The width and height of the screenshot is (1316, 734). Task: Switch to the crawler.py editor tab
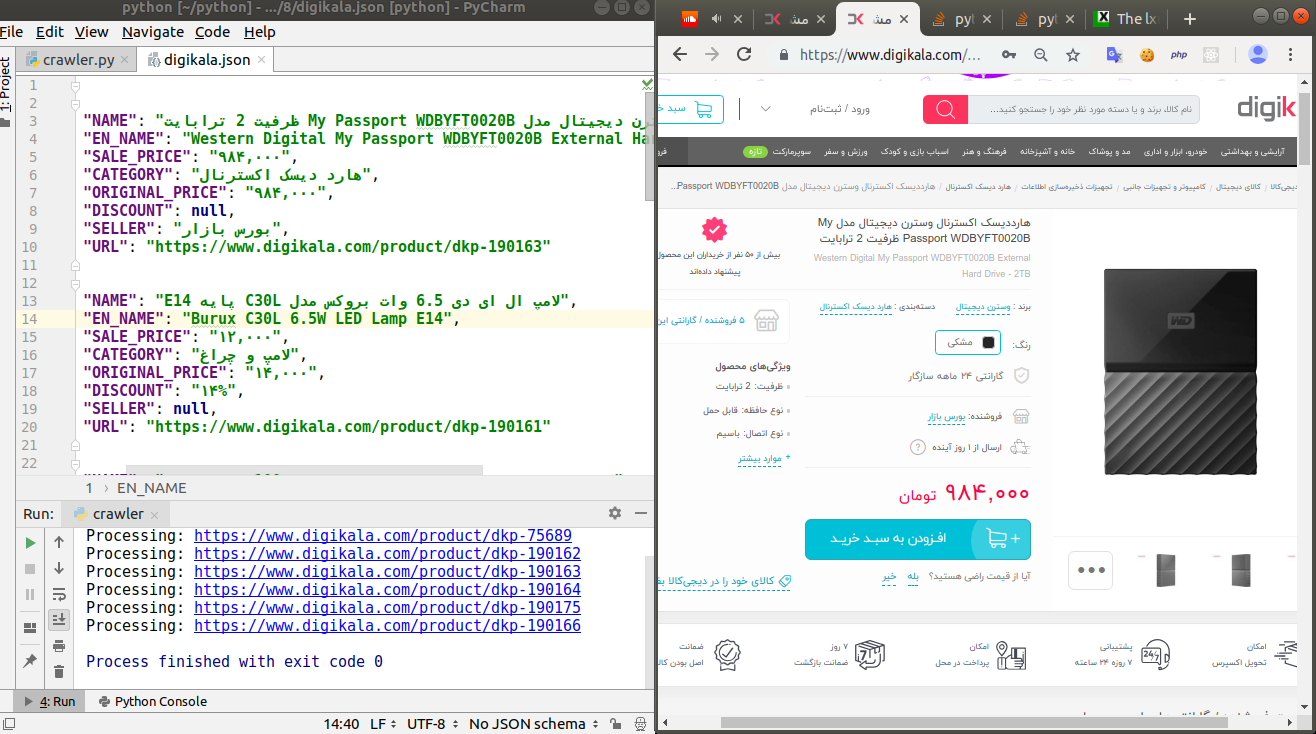tap(78, 60)
